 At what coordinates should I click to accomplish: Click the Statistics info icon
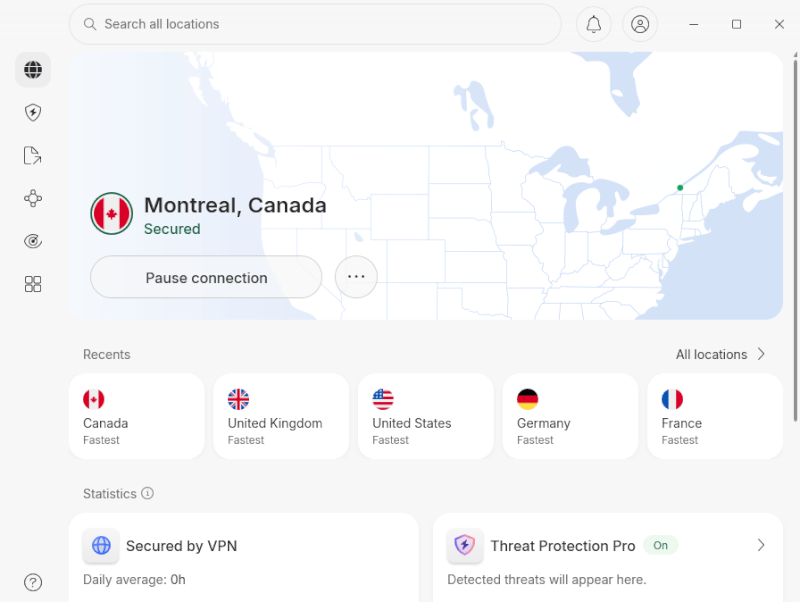[147, 493]
